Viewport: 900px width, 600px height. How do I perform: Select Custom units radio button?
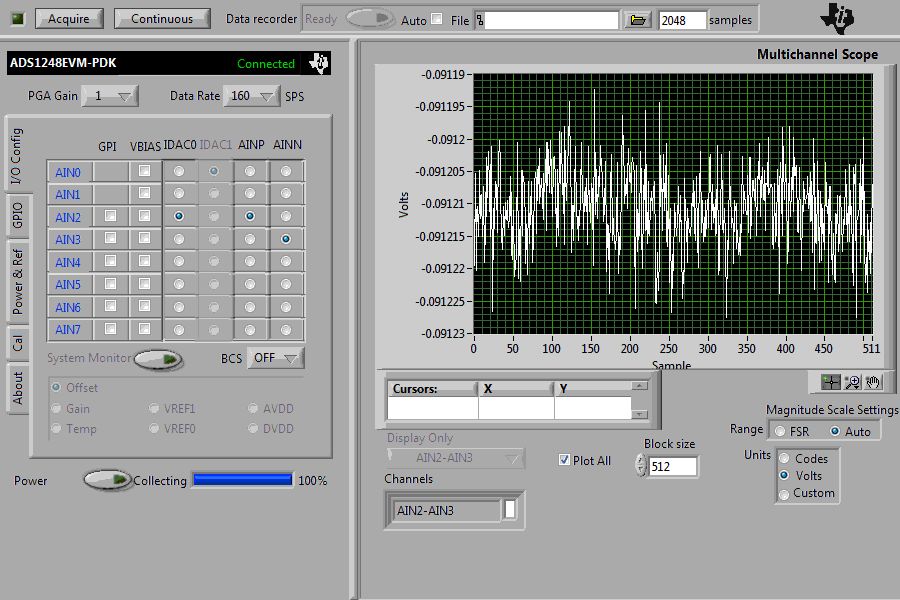[x=784, y=494]
